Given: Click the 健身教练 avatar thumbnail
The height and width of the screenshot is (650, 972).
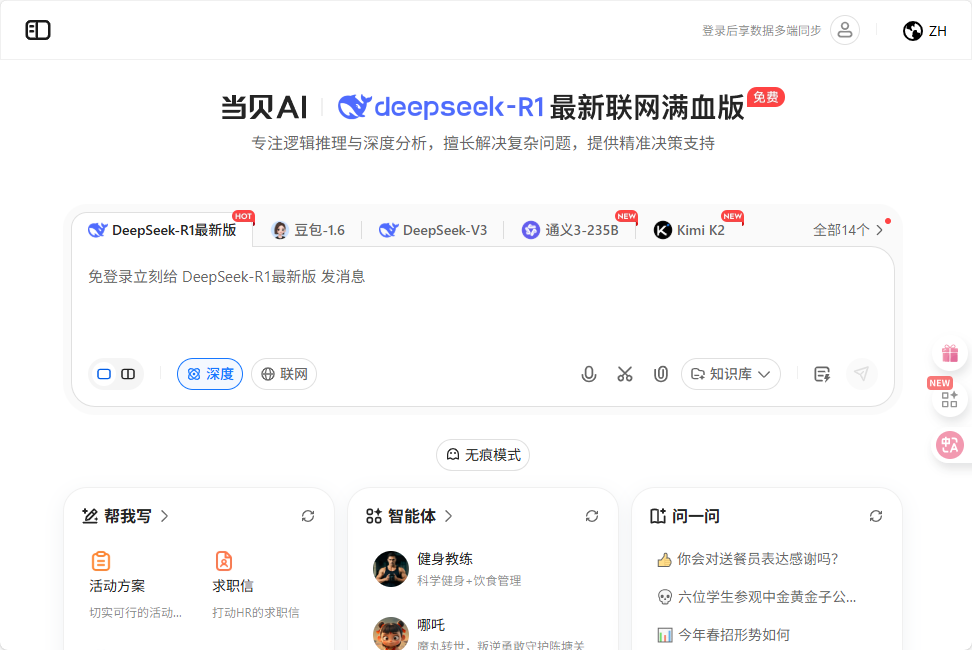Looking at the screenshot, I should point(391,569).
